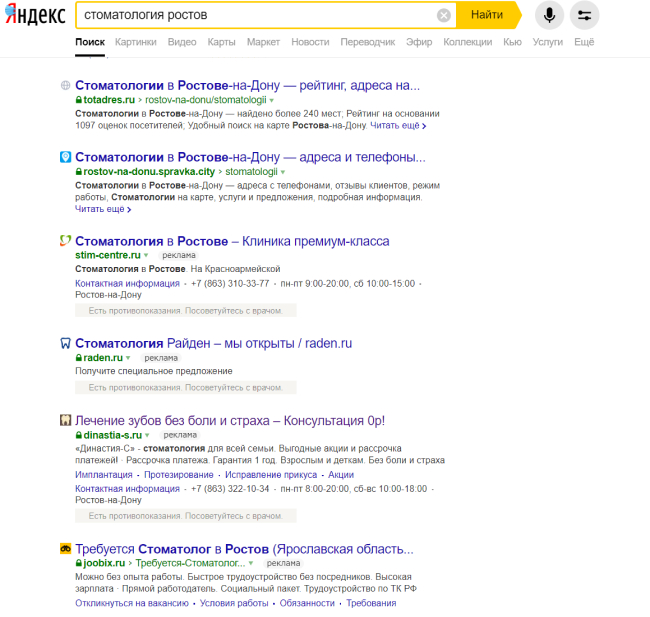Click the yellow Найти button

(487, 15)
